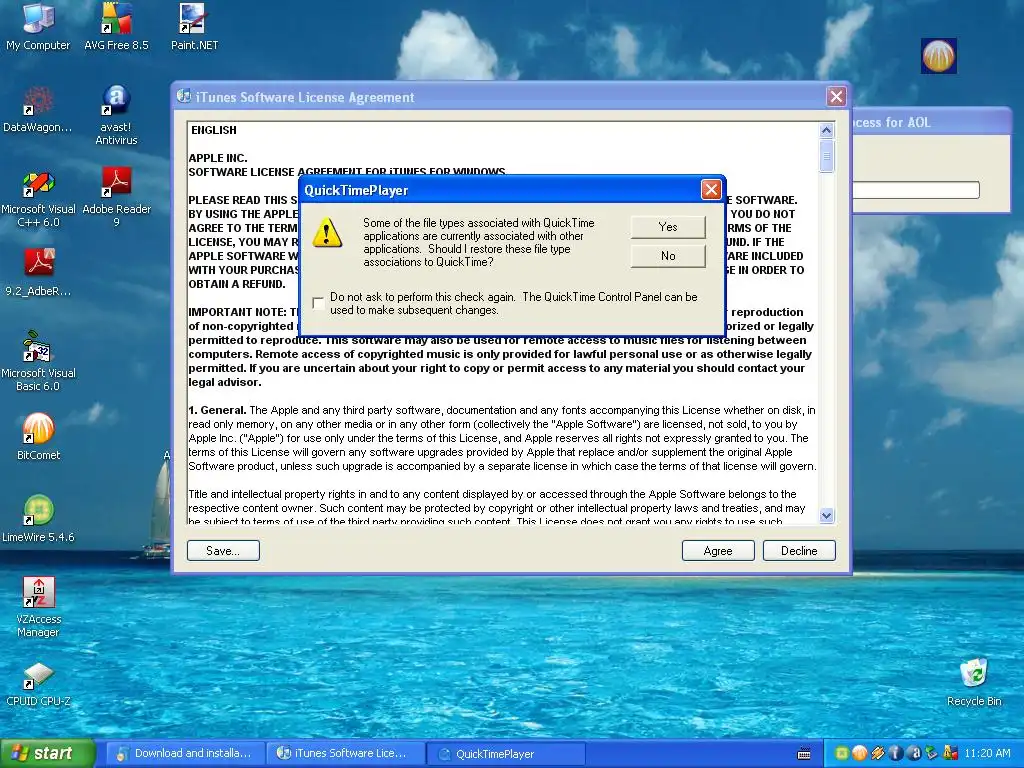Switch to 'iTunes Software Lice...' taskbar item

(345, 753)
